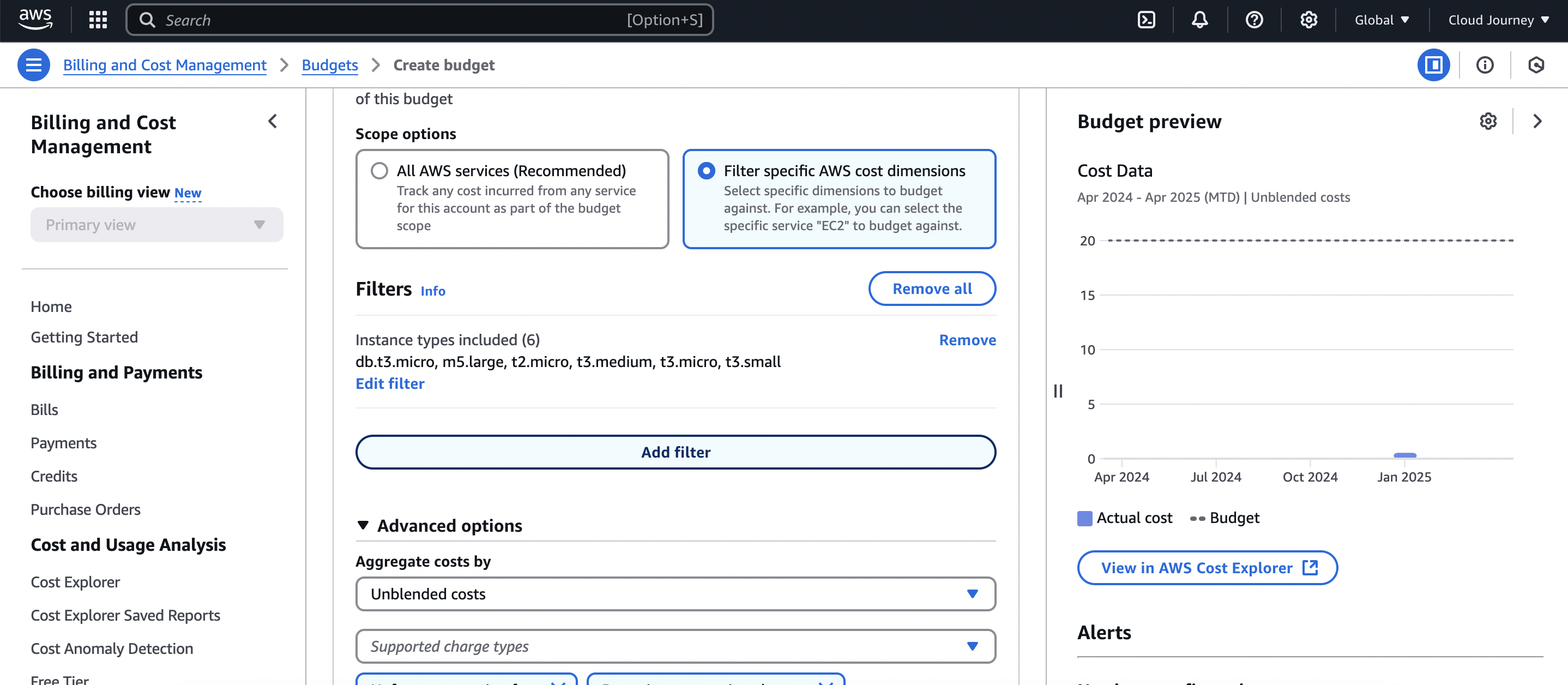1568x685 pixels.
Task: Click the Remove all filters button
Action: coord(932,289)
